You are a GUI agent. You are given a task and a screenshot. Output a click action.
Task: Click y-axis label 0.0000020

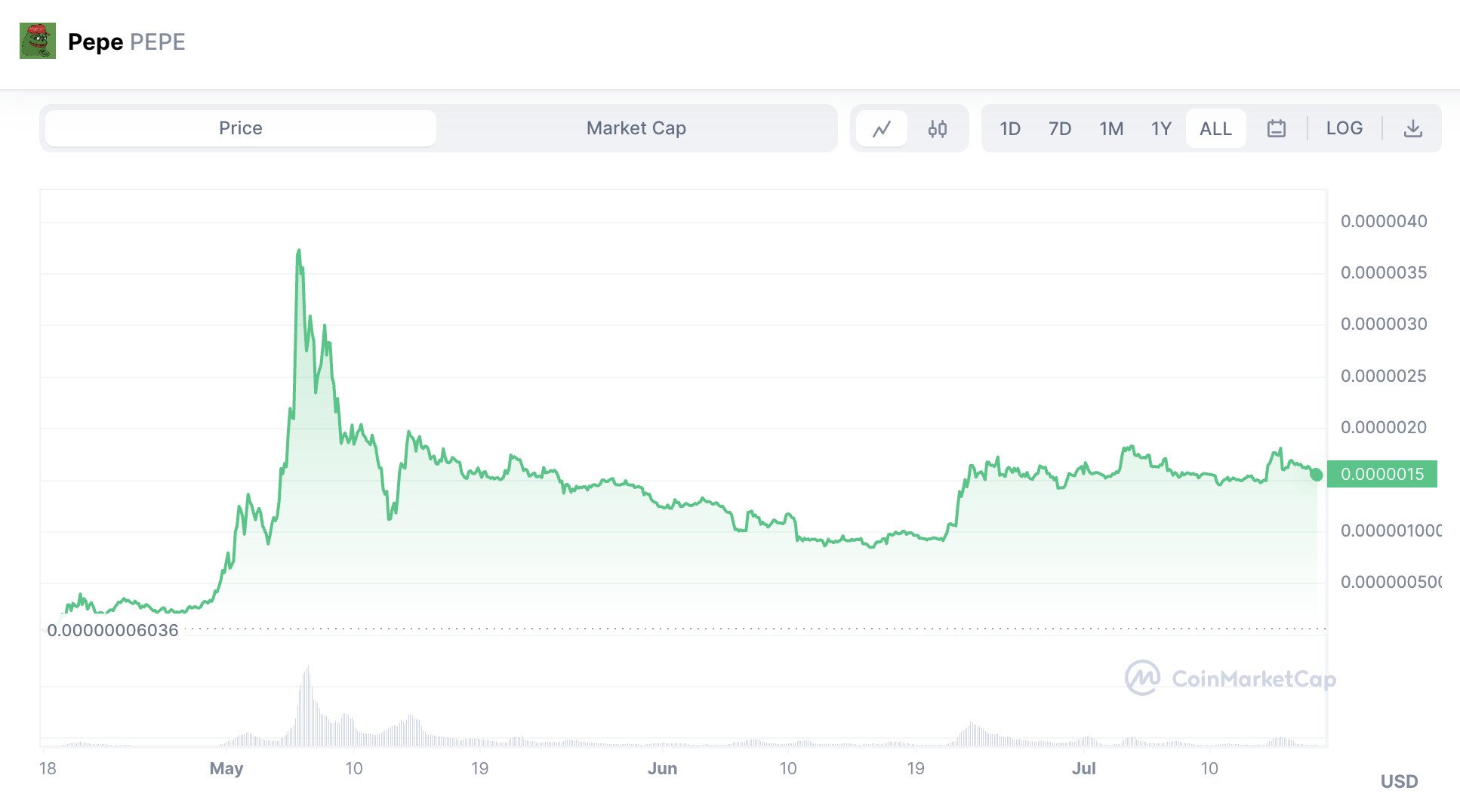pos(1384,427)
